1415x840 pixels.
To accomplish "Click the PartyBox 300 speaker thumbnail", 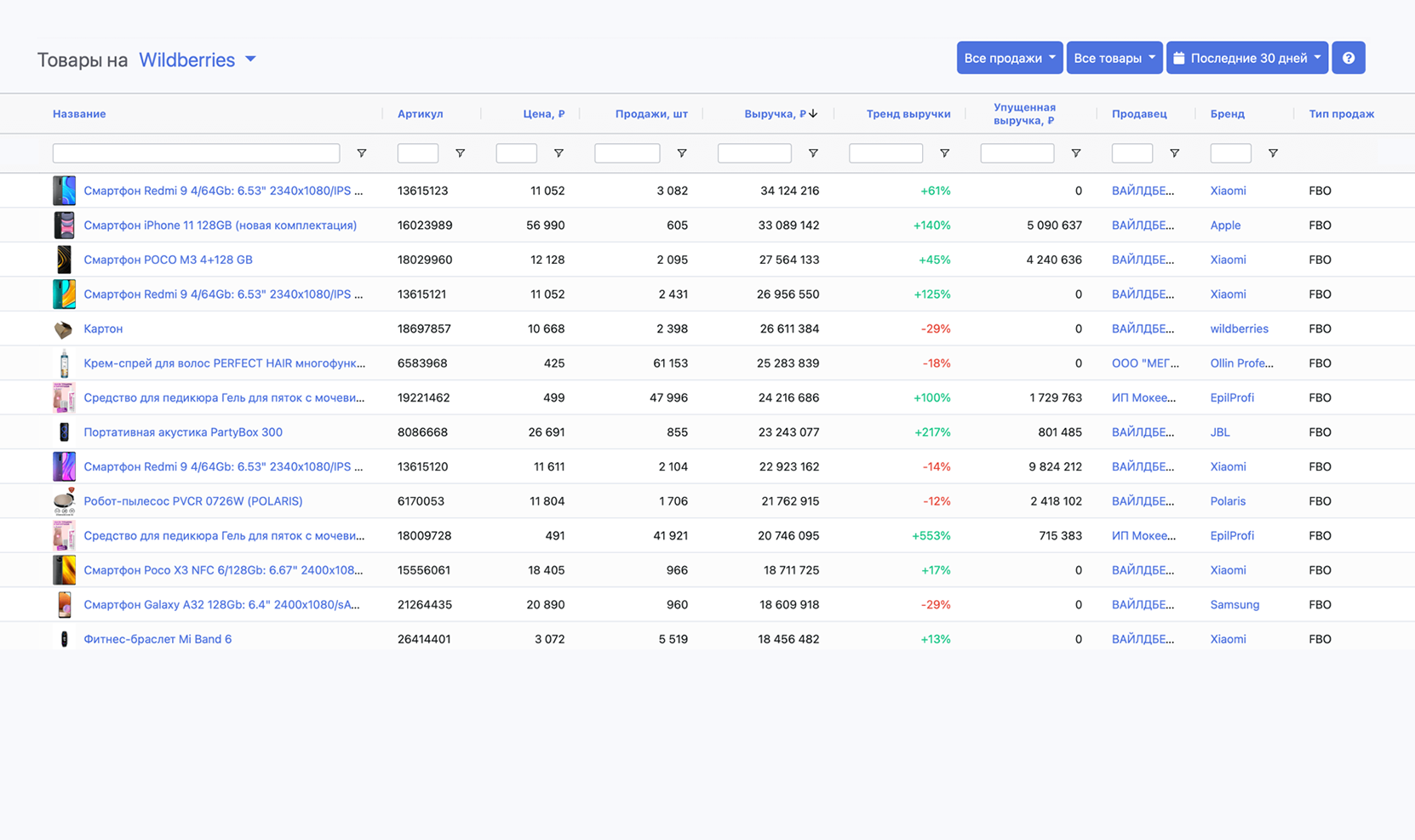I will [x=64, y=432].
